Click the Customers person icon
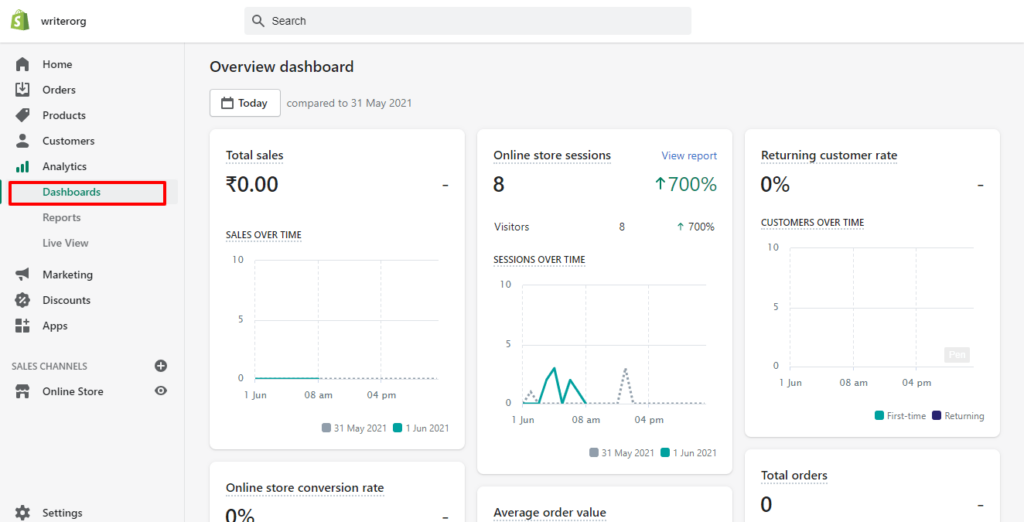 click(22, 141)
